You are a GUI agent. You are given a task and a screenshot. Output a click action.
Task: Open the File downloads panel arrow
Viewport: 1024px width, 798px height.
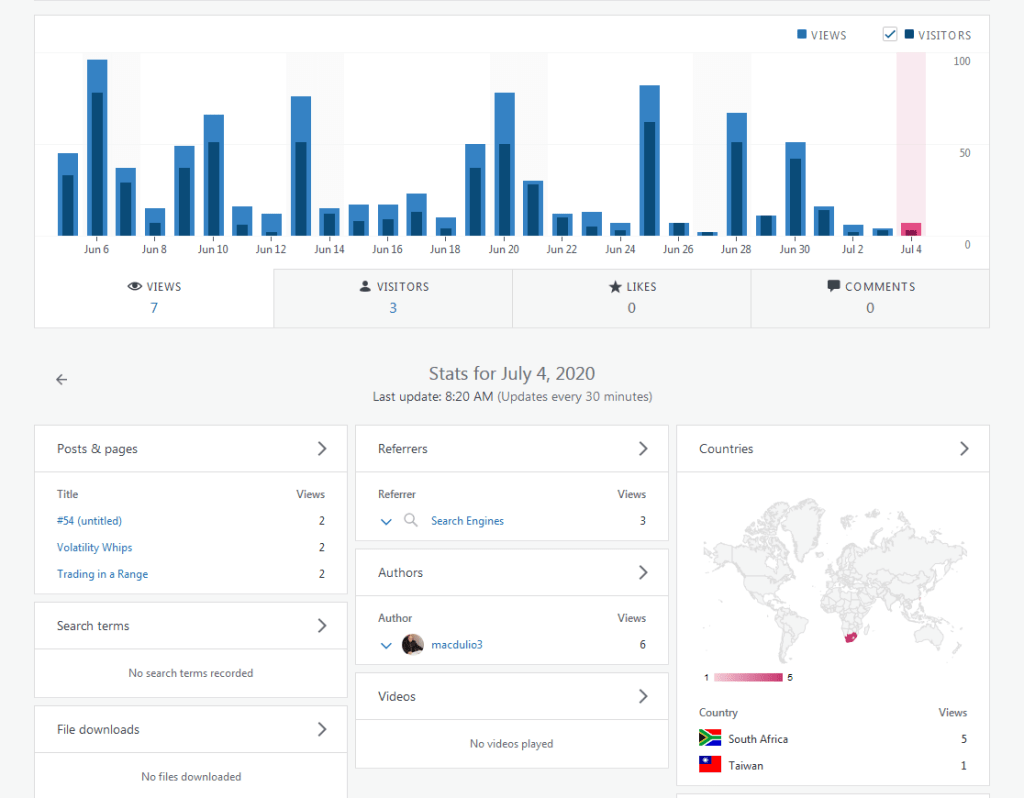322,730
